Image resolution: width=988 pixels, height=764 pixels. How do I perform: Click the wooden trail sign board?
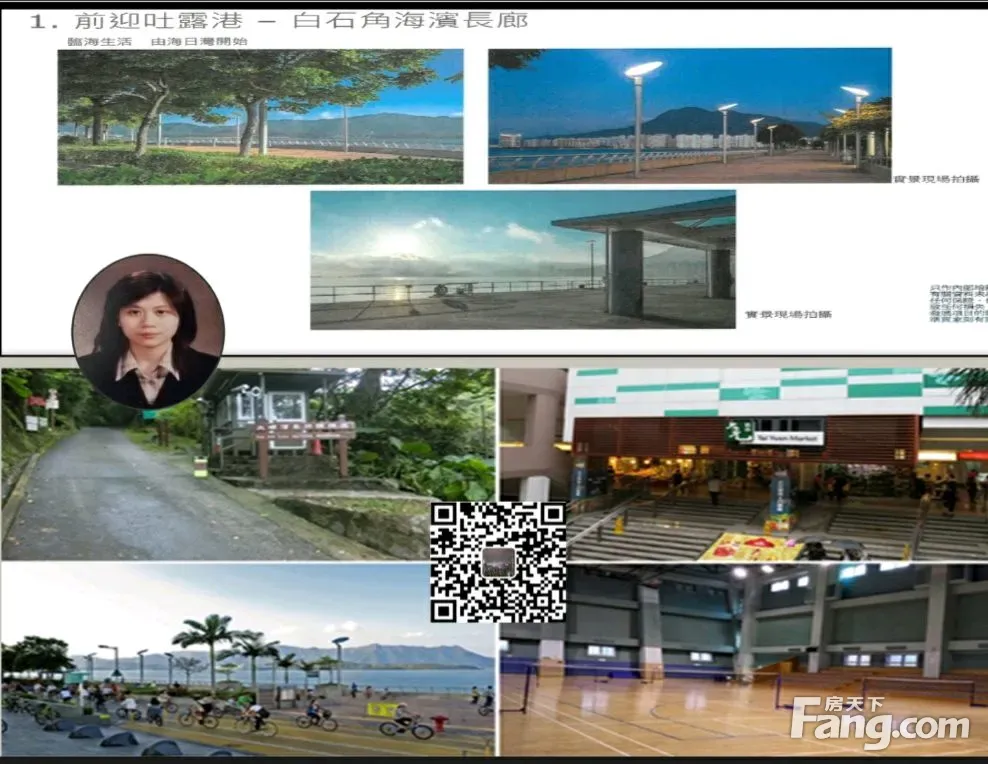click(x=303, y=432)
